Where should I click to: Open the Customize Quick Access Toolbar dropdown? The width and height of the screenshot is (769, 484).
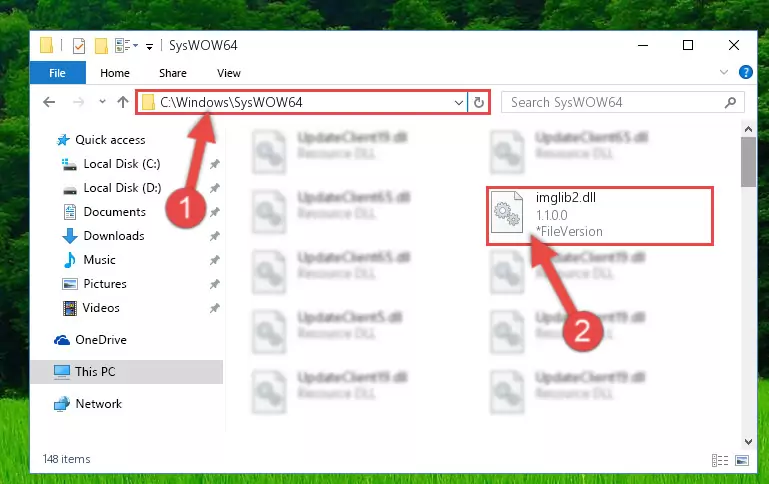(149, 46)
